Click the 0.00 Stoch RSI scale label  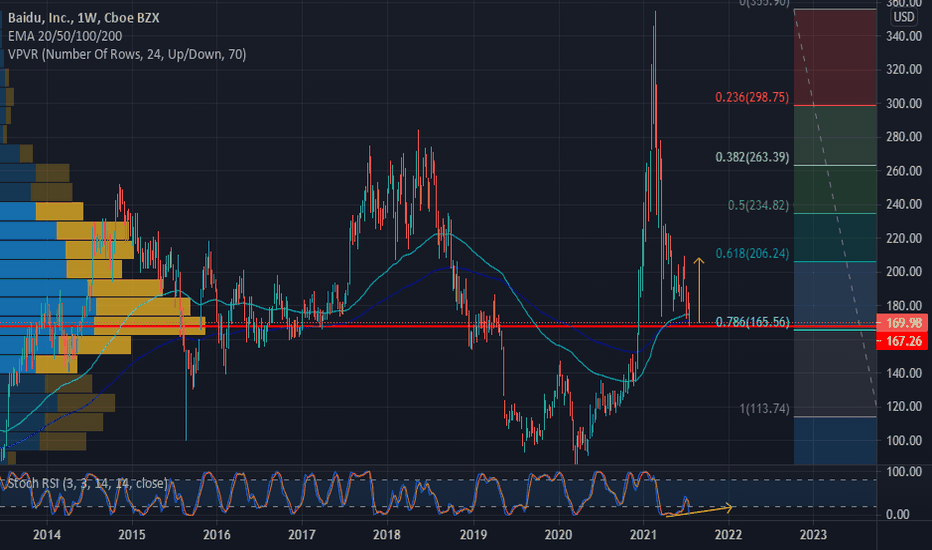897,514
